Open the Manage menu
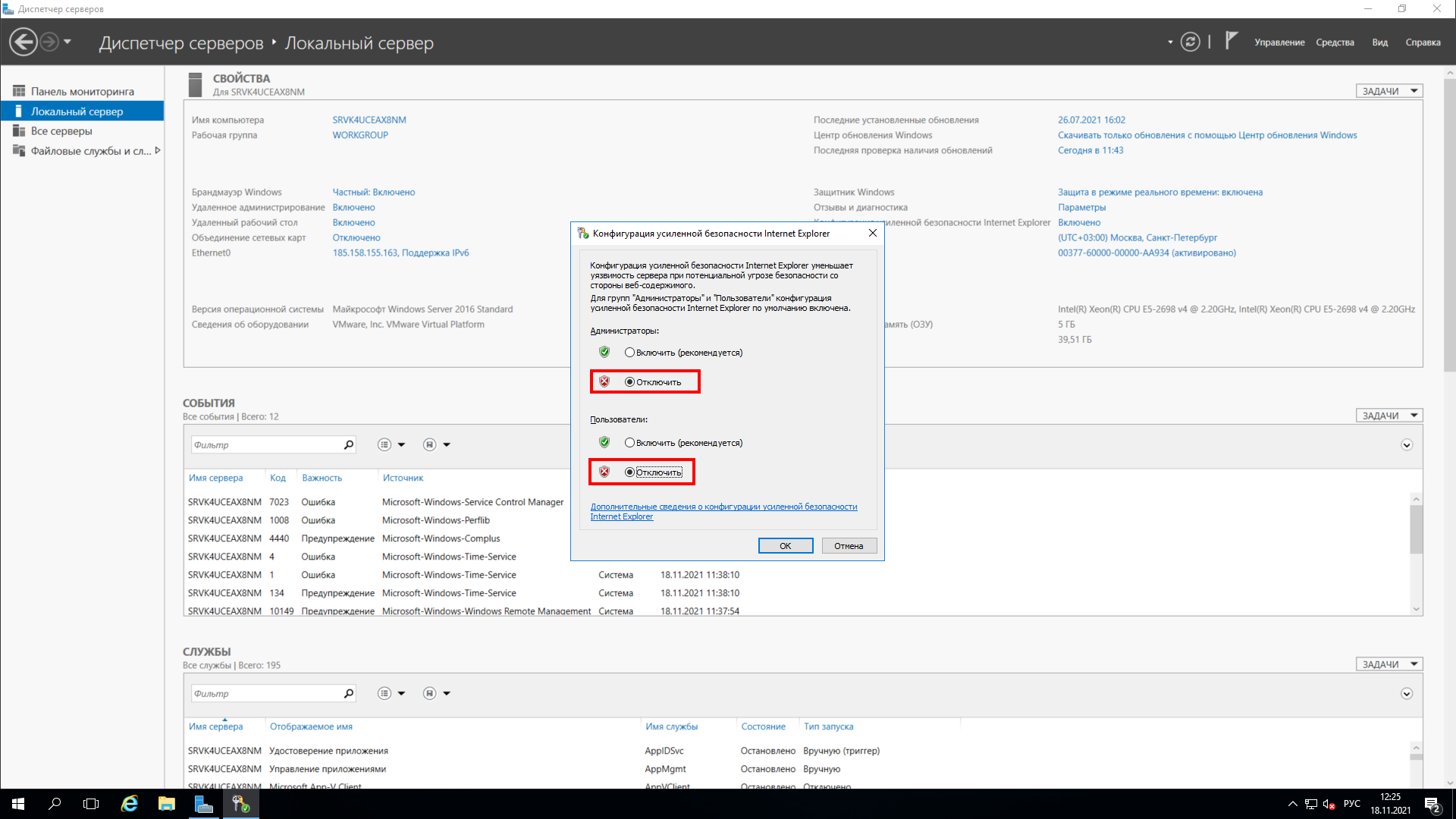 pyautogui.click(x=1279, y=42)
